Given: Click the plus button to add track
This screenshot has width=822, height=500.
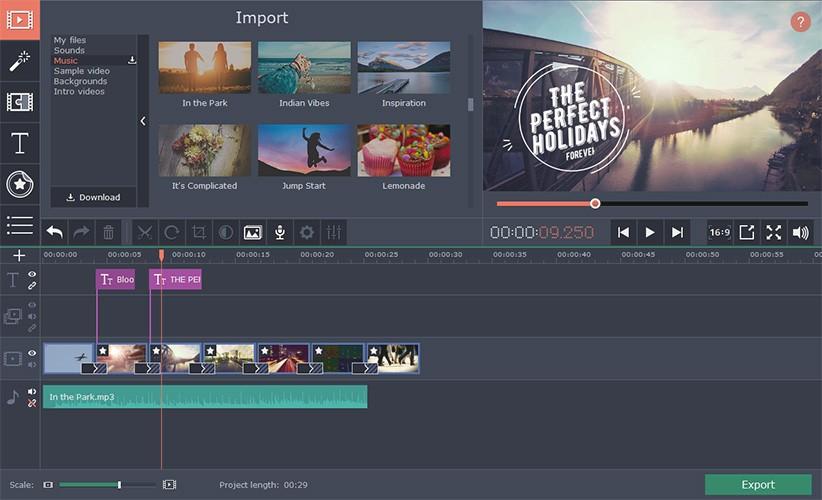Looking at the screenshot, I should click(19, 256).
